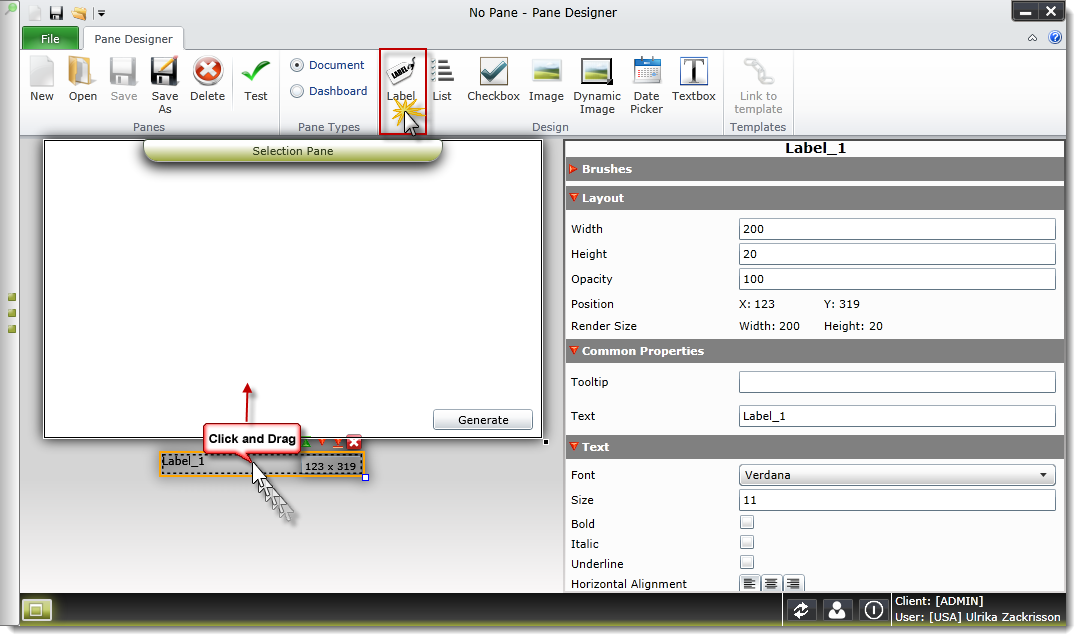Viewport: 1081px width, 641px height.
Task: Insert a Dynamic Image element
Action: (597, 80)
